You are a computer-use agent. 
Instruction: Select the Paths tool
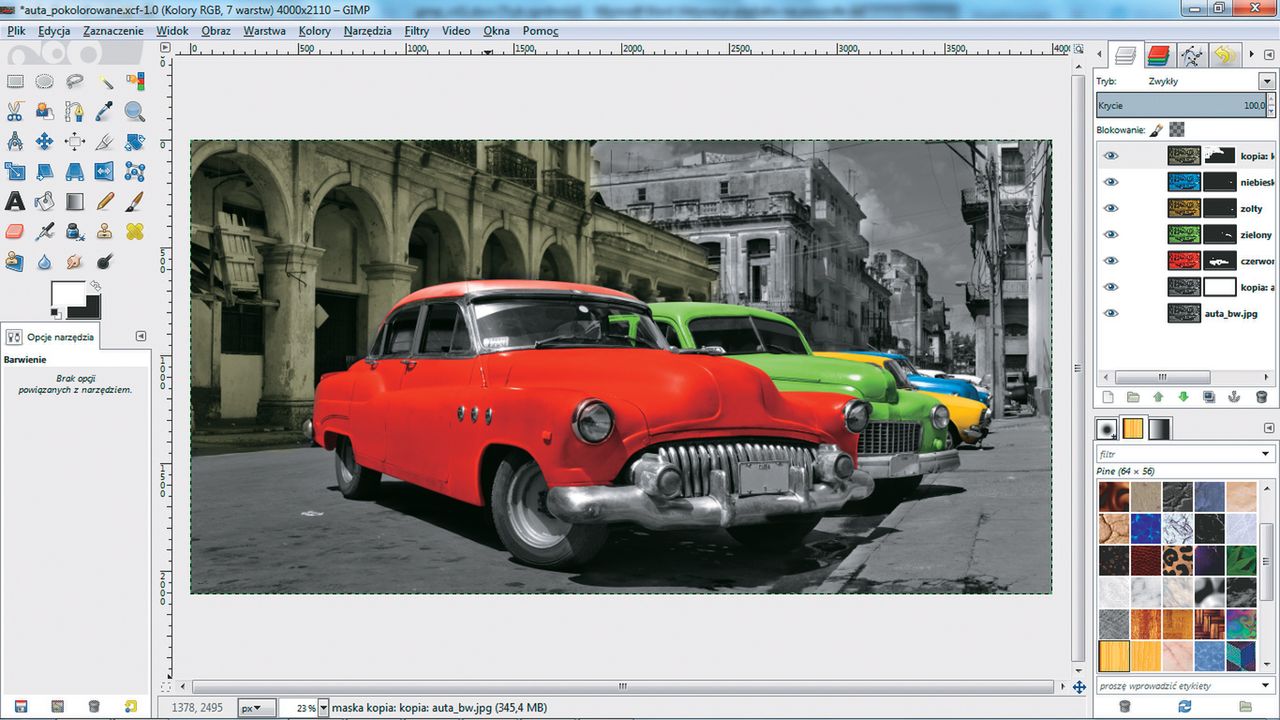(x=75, y=111)
